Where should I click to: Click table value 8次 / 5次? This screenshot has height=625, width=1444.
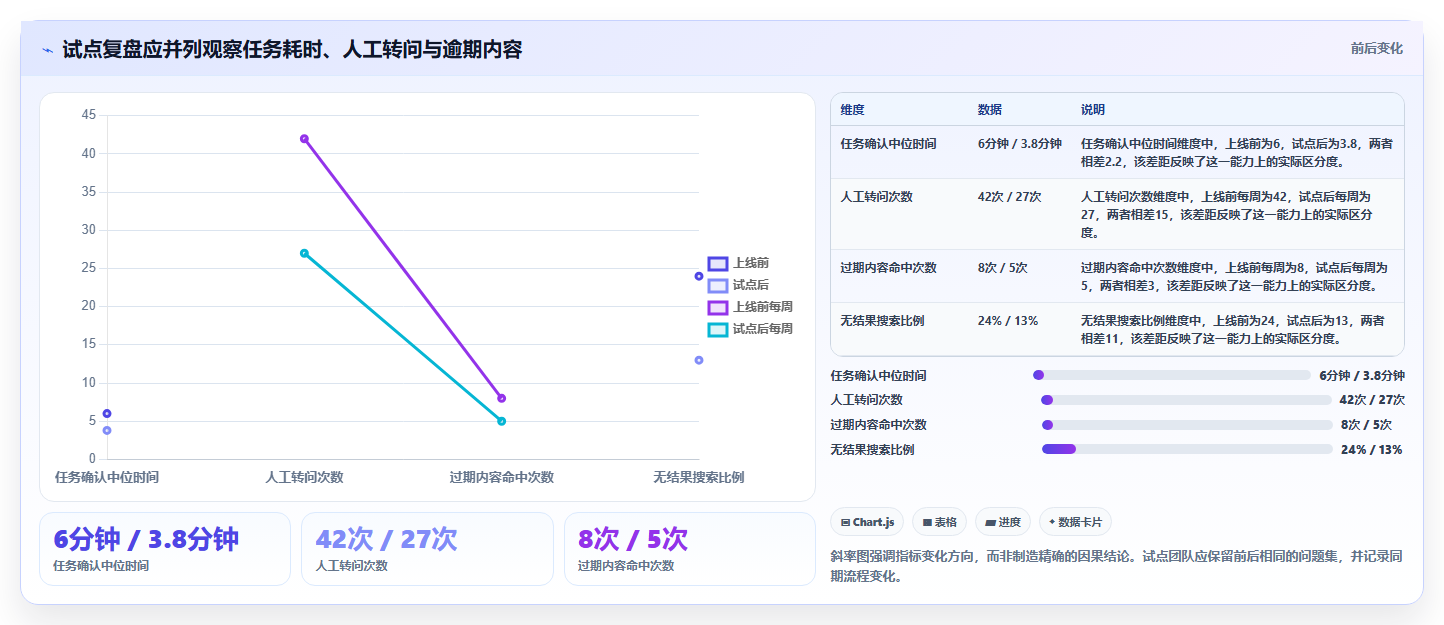(x=1003, y=268)
